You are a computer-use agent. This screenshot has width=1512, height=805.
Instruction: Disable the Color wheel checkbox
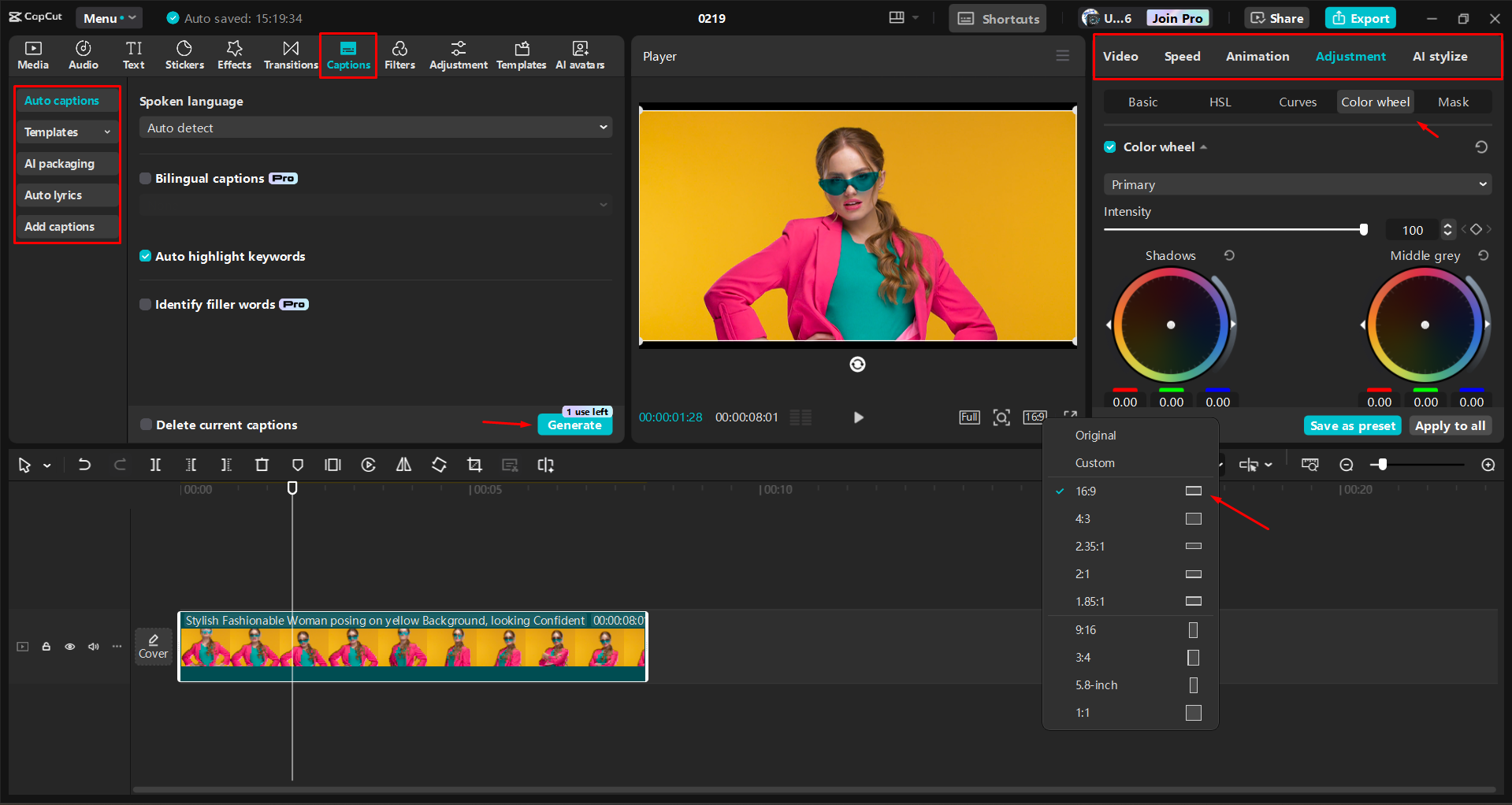(1110, 147)
